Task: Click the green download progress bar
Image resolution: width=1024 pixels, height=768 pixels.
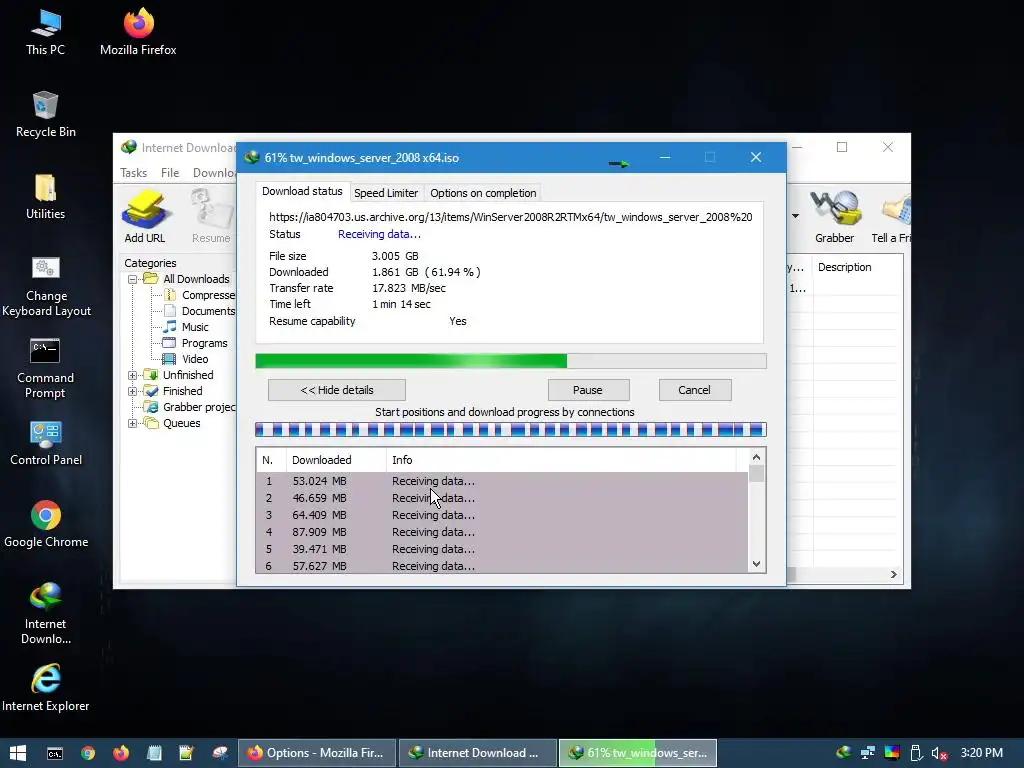Action: click(x=511, y=361)
